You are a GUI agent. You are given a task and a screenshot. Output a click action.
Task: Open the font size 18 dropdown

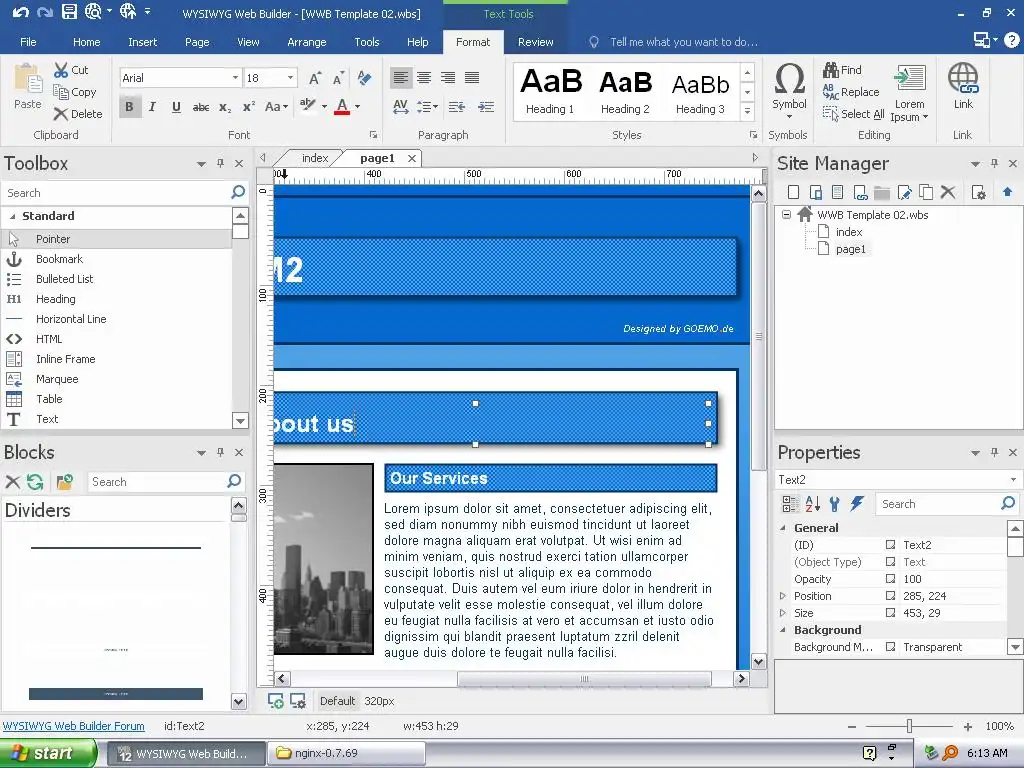[x=290, y=78]
